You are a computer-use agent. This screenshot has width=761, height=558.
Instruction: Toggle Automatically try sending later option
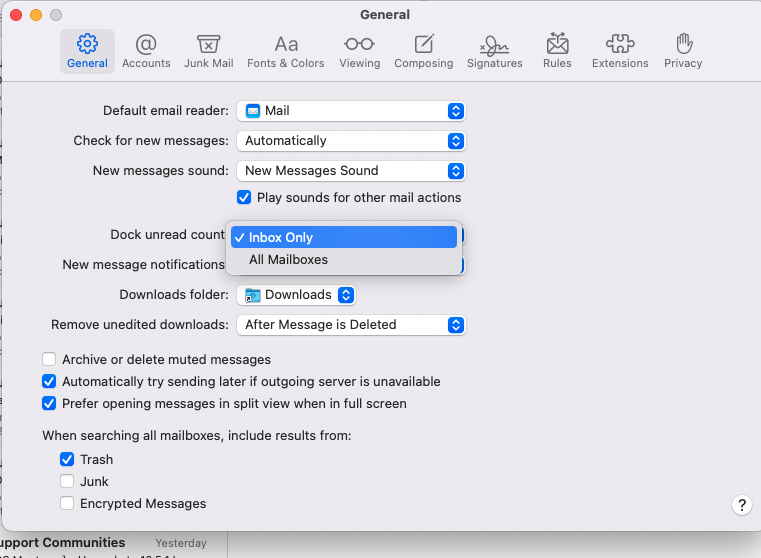(x=49, y=381)
